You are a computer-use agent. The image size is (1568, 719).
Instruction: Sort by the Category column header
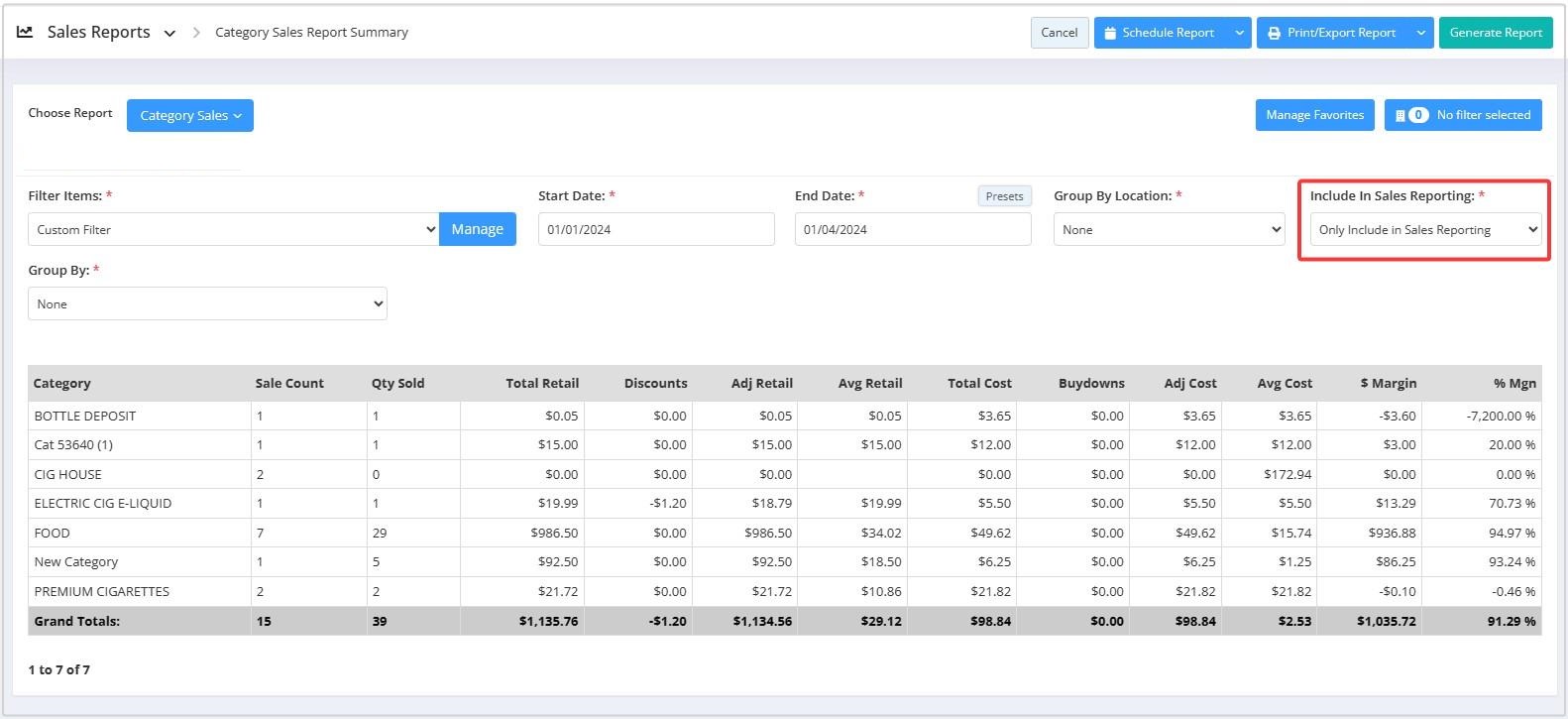[61, 383]
